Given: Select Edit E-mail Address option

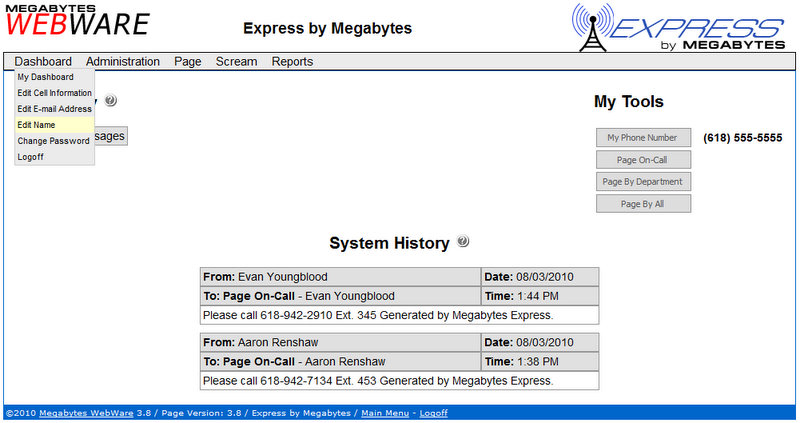Looking at the screenshot, I should coord(54,109).
